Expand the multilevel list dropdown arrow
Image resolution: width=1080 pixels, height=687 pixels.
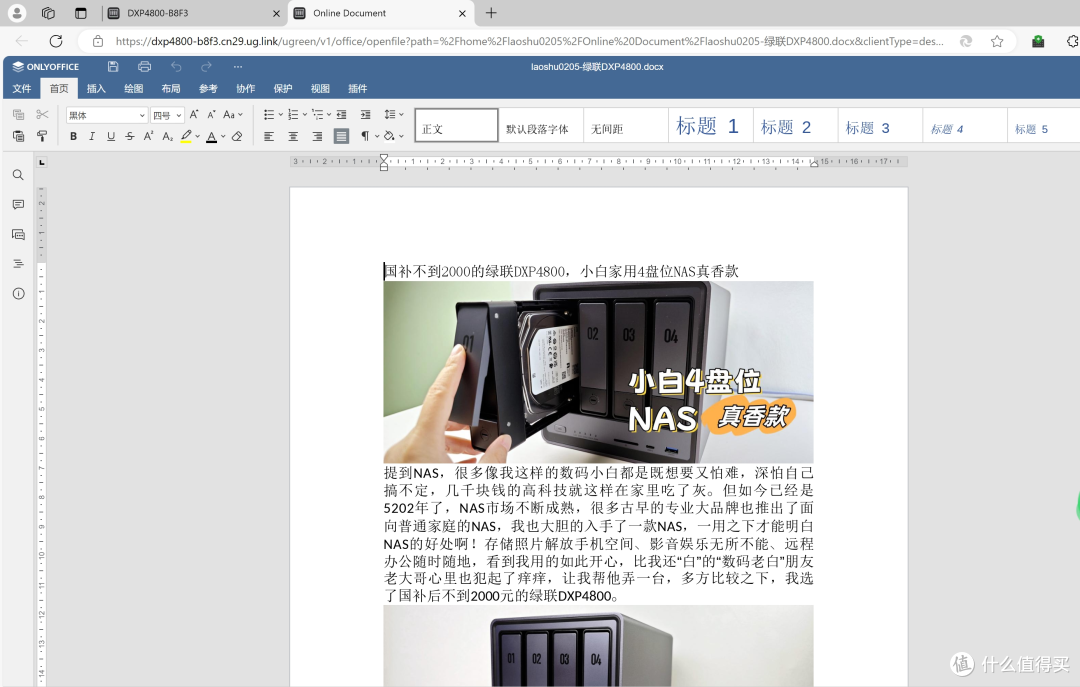(329, 114)
